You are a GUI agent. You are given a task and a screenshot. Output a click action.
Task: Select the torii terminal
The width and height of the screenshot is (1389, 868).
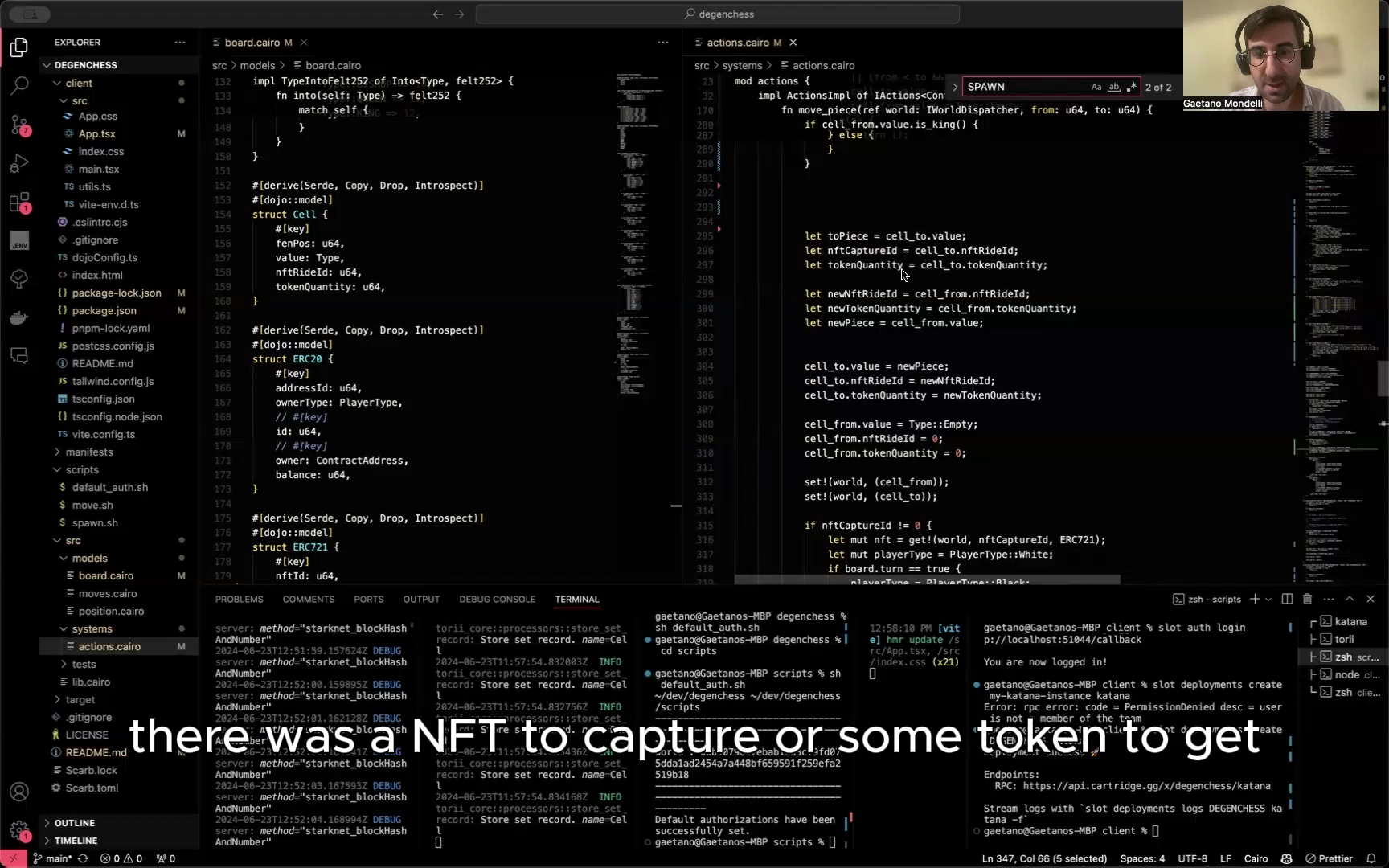coord(1345,639)
